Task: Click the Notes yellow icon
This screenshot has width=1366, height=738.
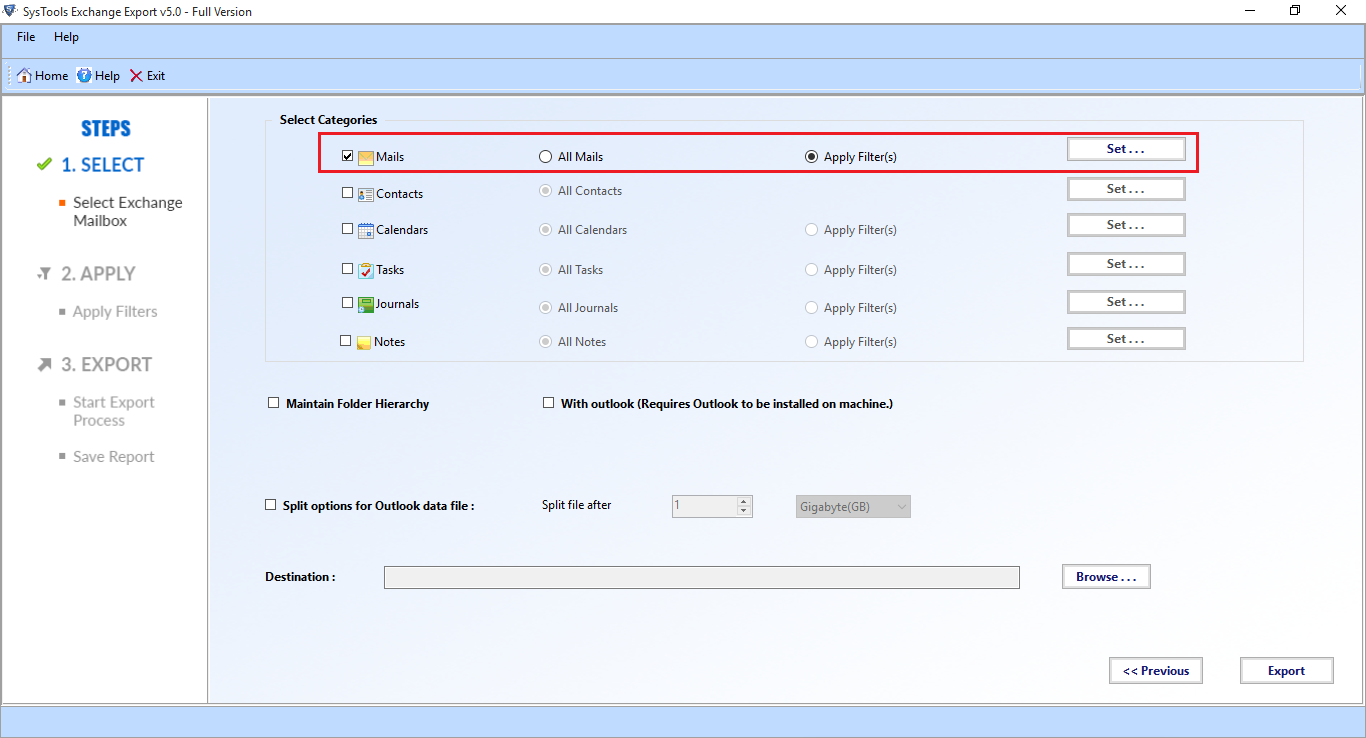Action: [x=364, y=342]
